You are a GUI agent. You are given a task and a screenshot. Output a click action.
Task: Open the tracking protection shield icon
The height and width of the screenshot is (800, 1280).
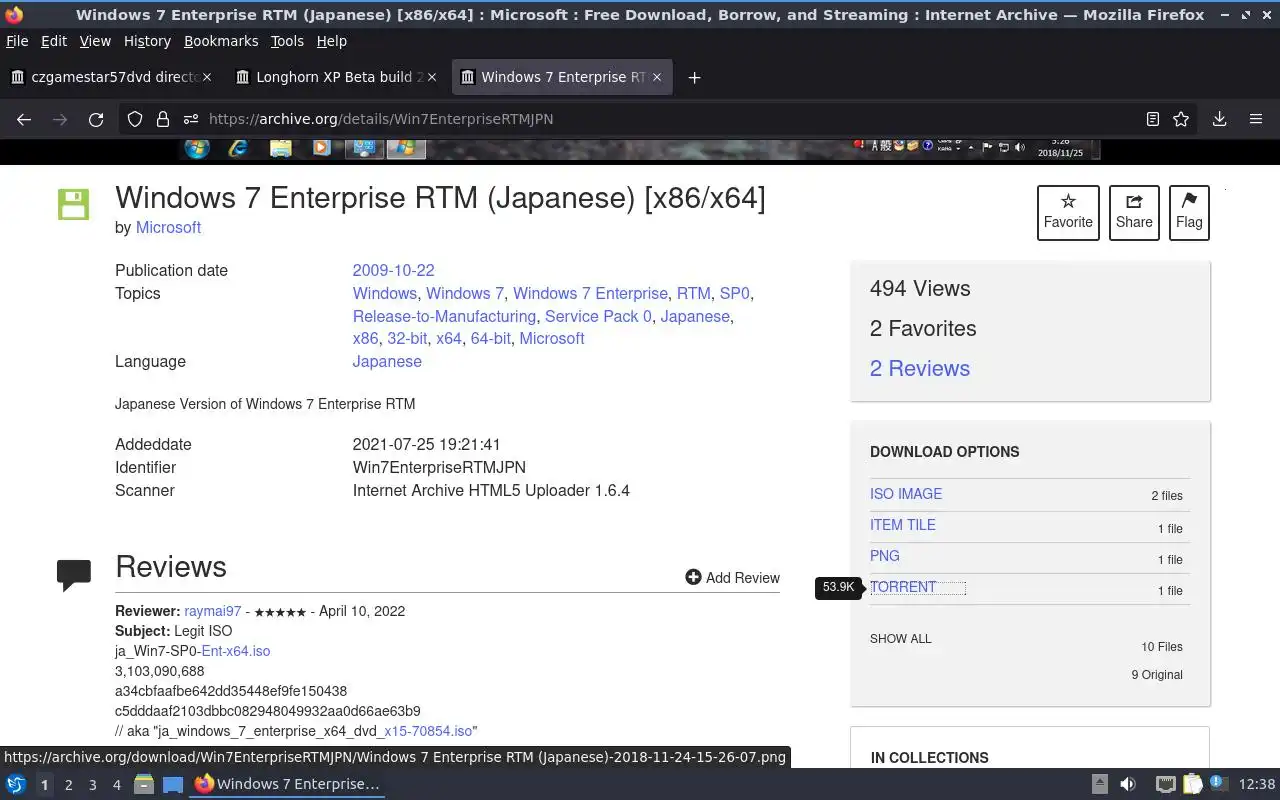pyautogui.click(x=135, y=119)
